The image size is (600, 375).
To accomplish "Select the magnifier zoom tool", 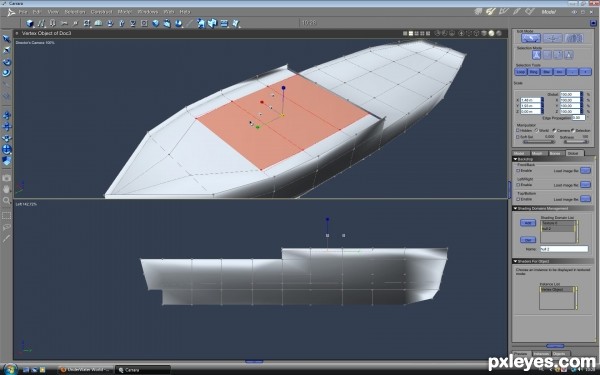I will coord(6,200).
